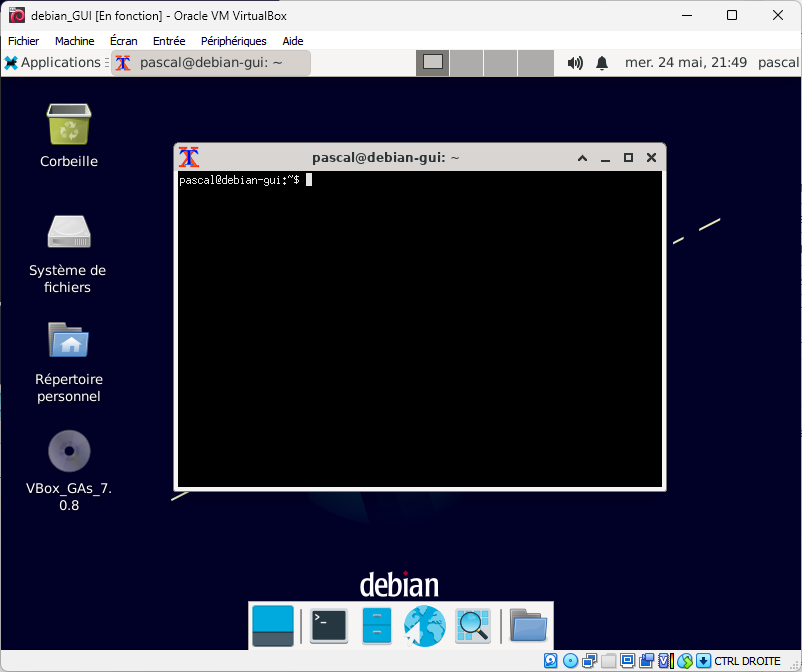Select the Système de fichiers desktop icon

click(x=69, y=232)
